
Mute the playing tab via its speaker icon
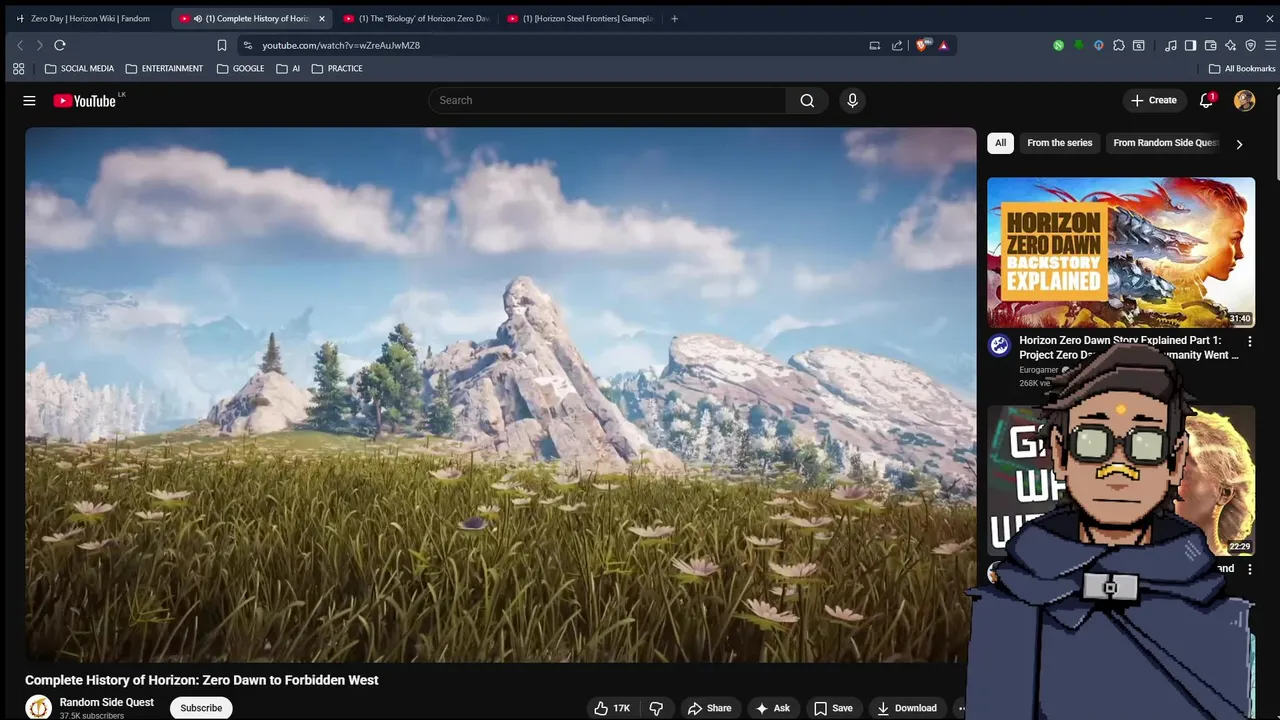[x=198, y=18]
